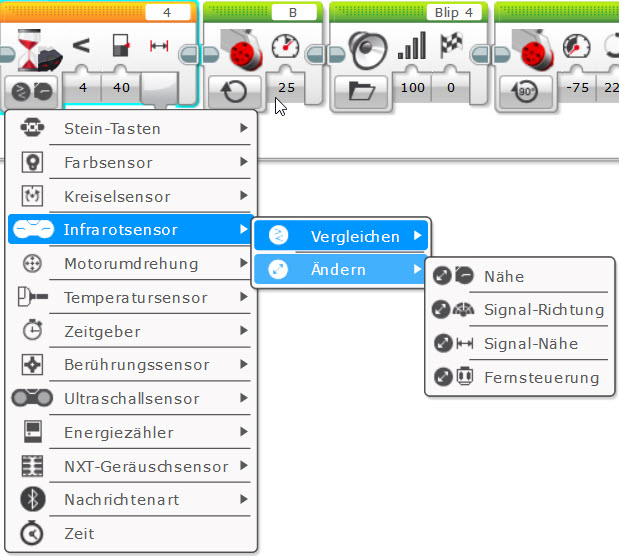Open the Ultraschallsensor submenu

pos(131,398)
